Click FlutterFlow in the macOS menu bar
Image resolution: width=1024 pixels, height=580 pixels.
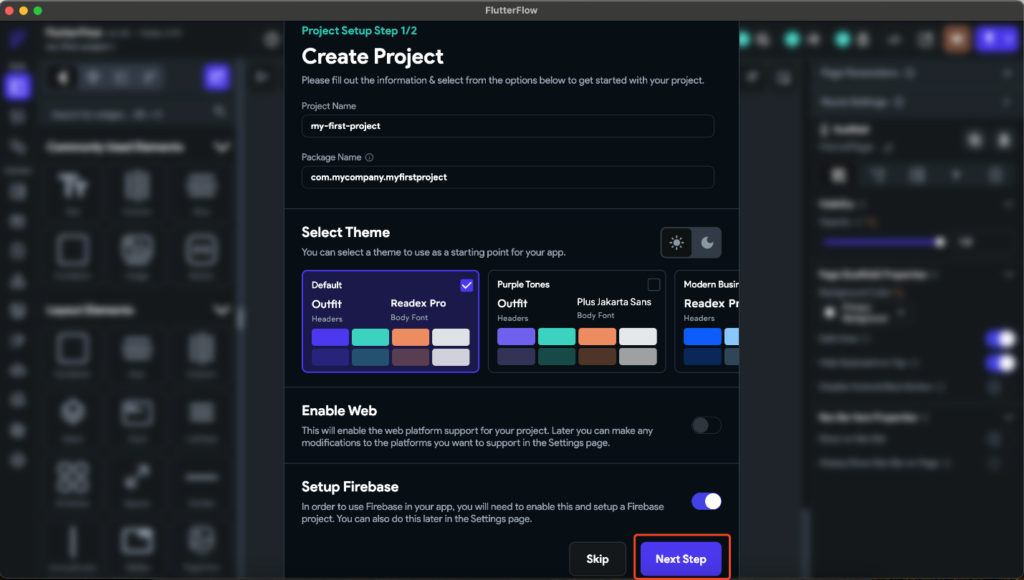(x=512, y=9)
